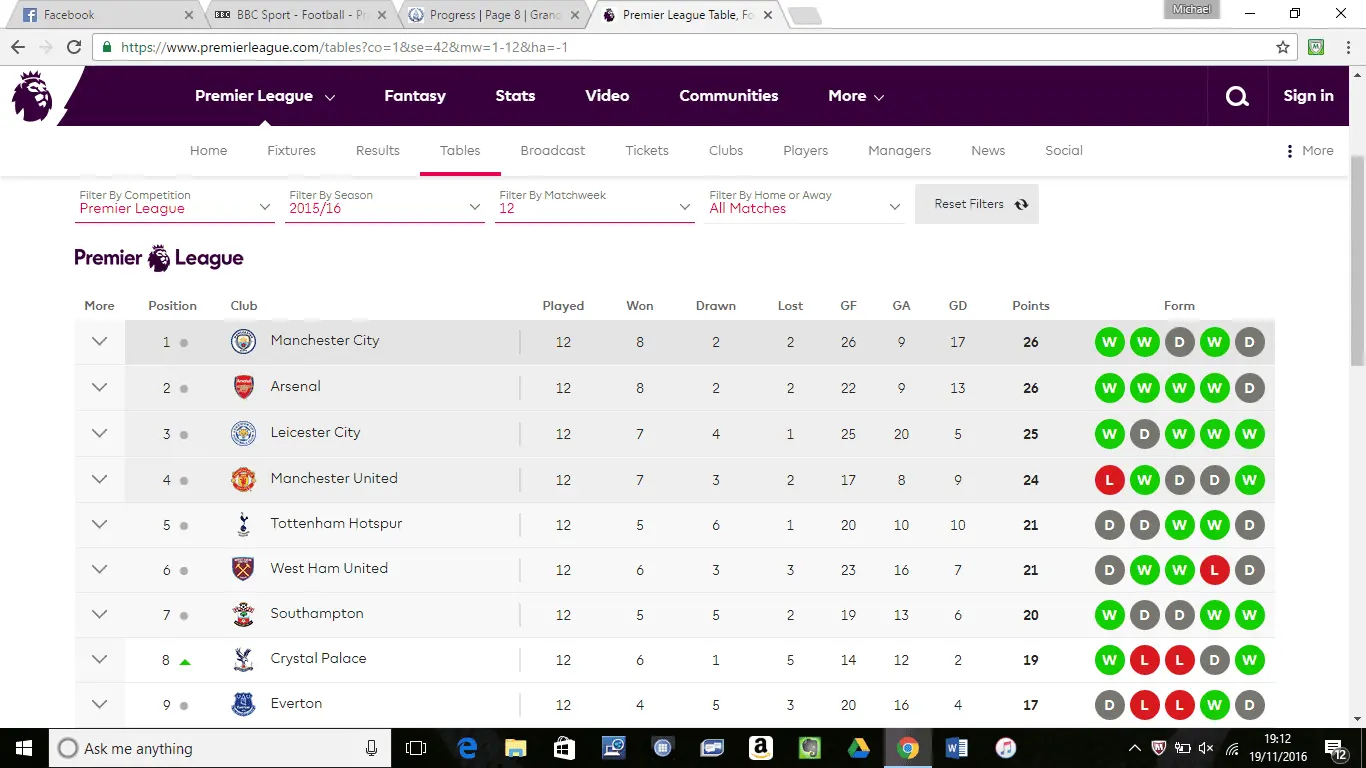Switch to the BBC Sport browser tab

[300, 15]
